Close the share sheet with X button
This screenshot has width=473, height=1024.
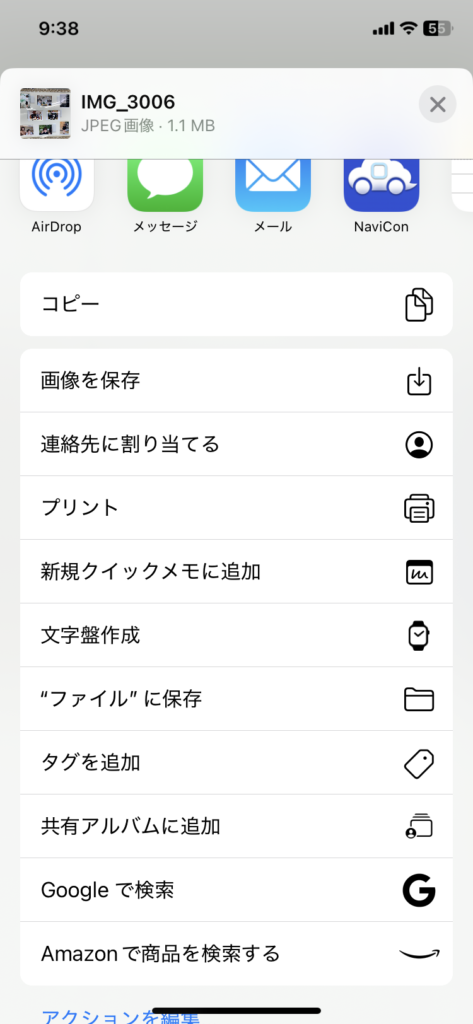[x=437, y=104]
